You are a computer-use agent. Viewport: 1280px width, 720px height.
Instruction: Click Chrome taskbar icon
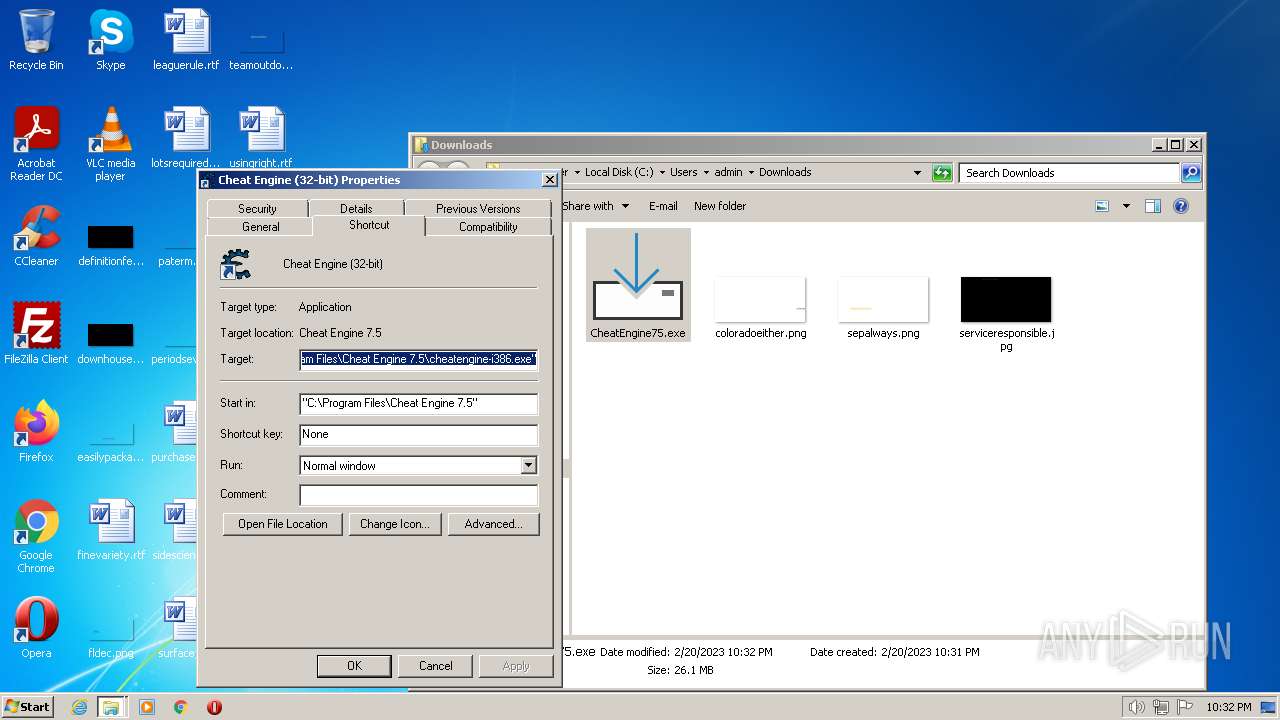click(x=181, y=707)
